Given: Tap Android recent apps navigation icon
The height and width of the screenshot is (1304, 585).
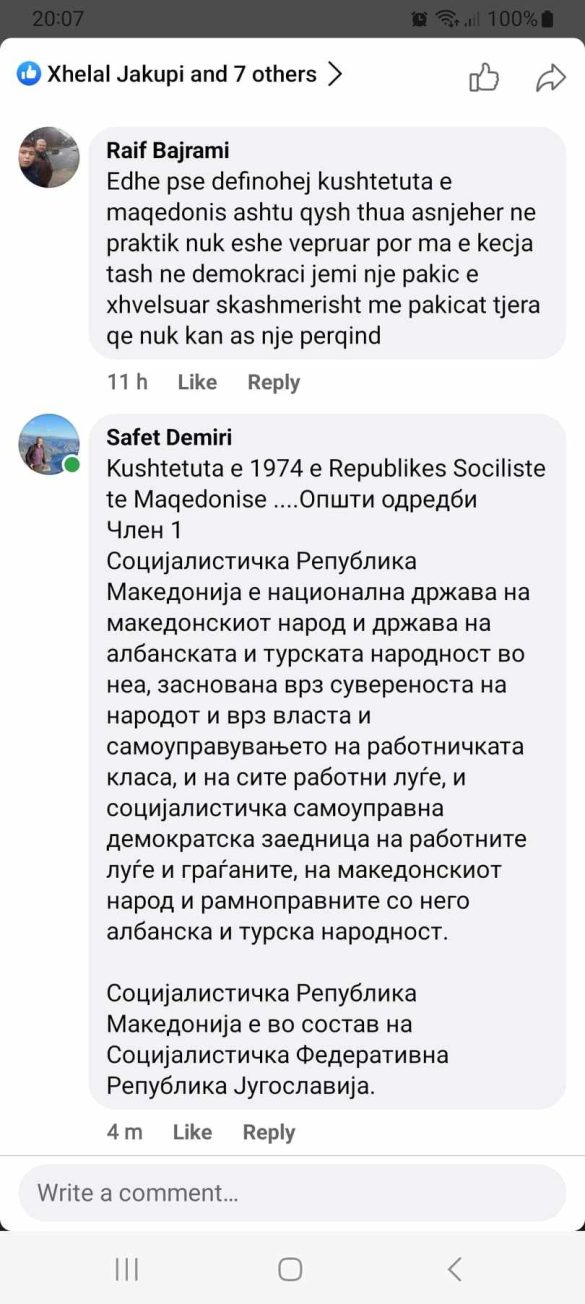Looking at the screenshot, I should [127, 1269].
